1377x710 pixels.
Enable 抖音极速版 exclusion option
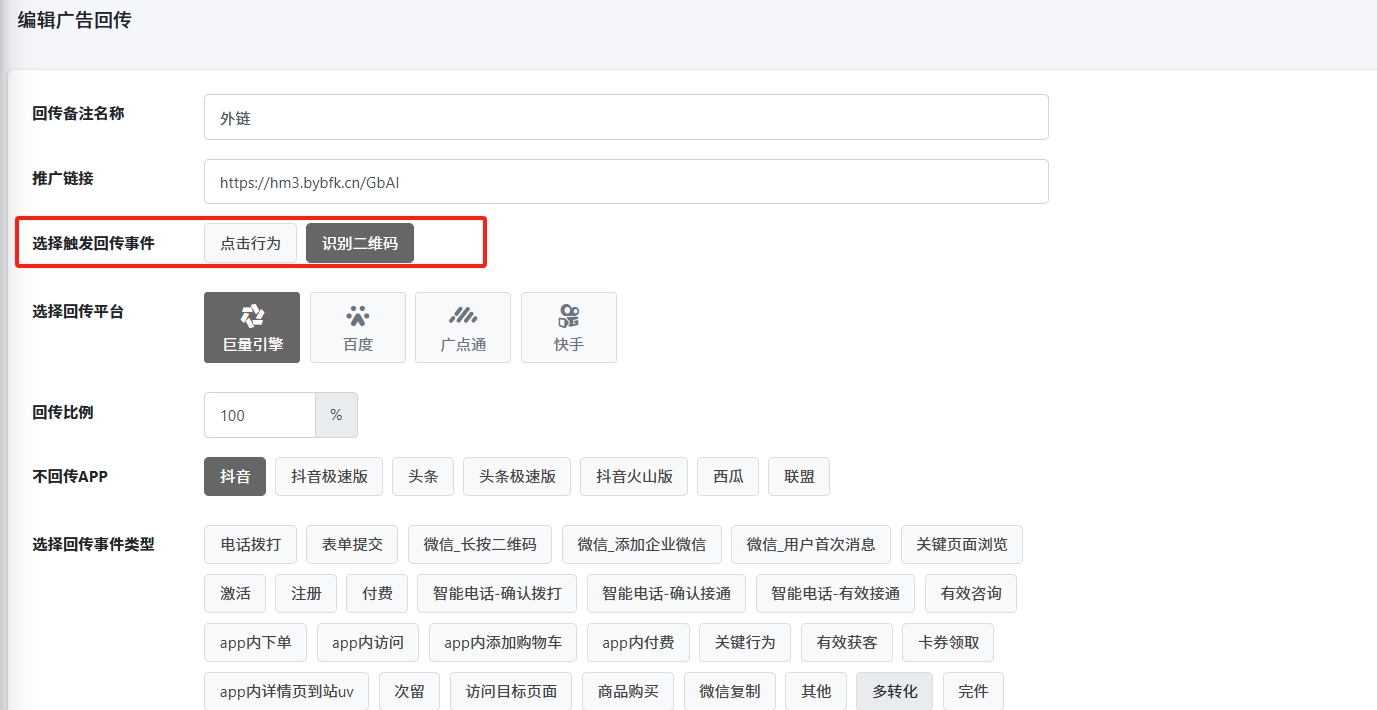[329, 476]
